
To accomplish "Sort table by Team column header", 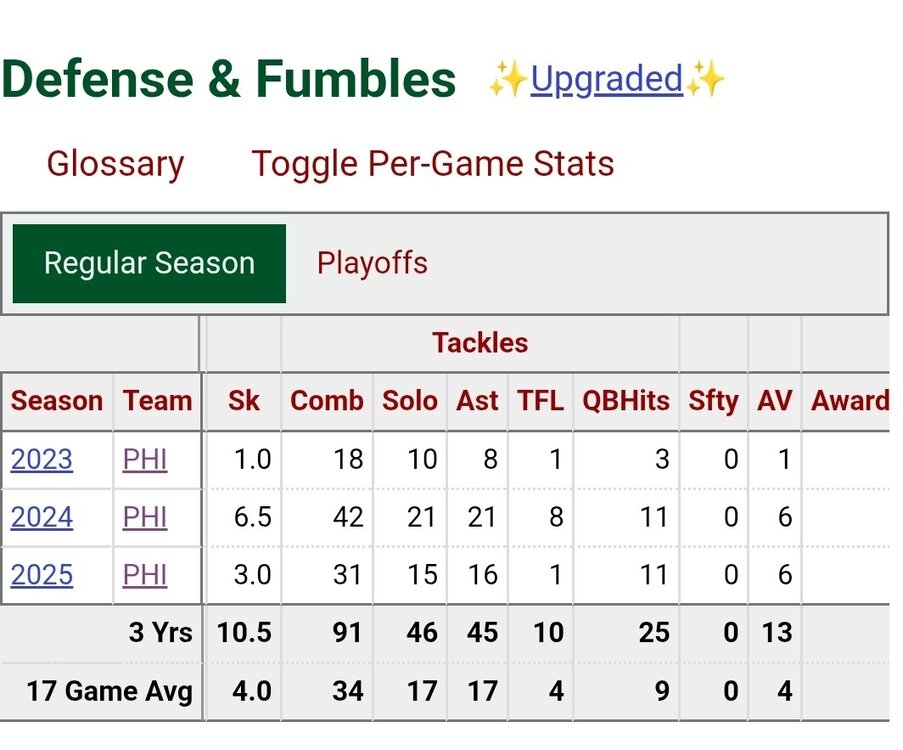I will tap(157, 401).
